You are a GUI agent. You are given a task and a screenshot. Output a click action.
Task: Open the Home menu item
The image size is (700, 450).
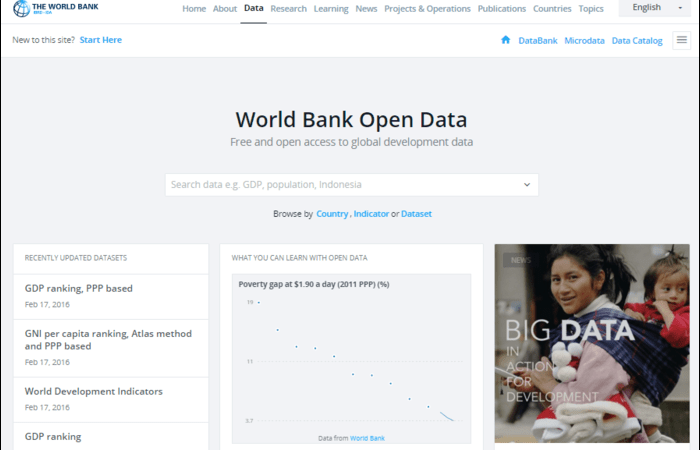[x=194, y=8]
